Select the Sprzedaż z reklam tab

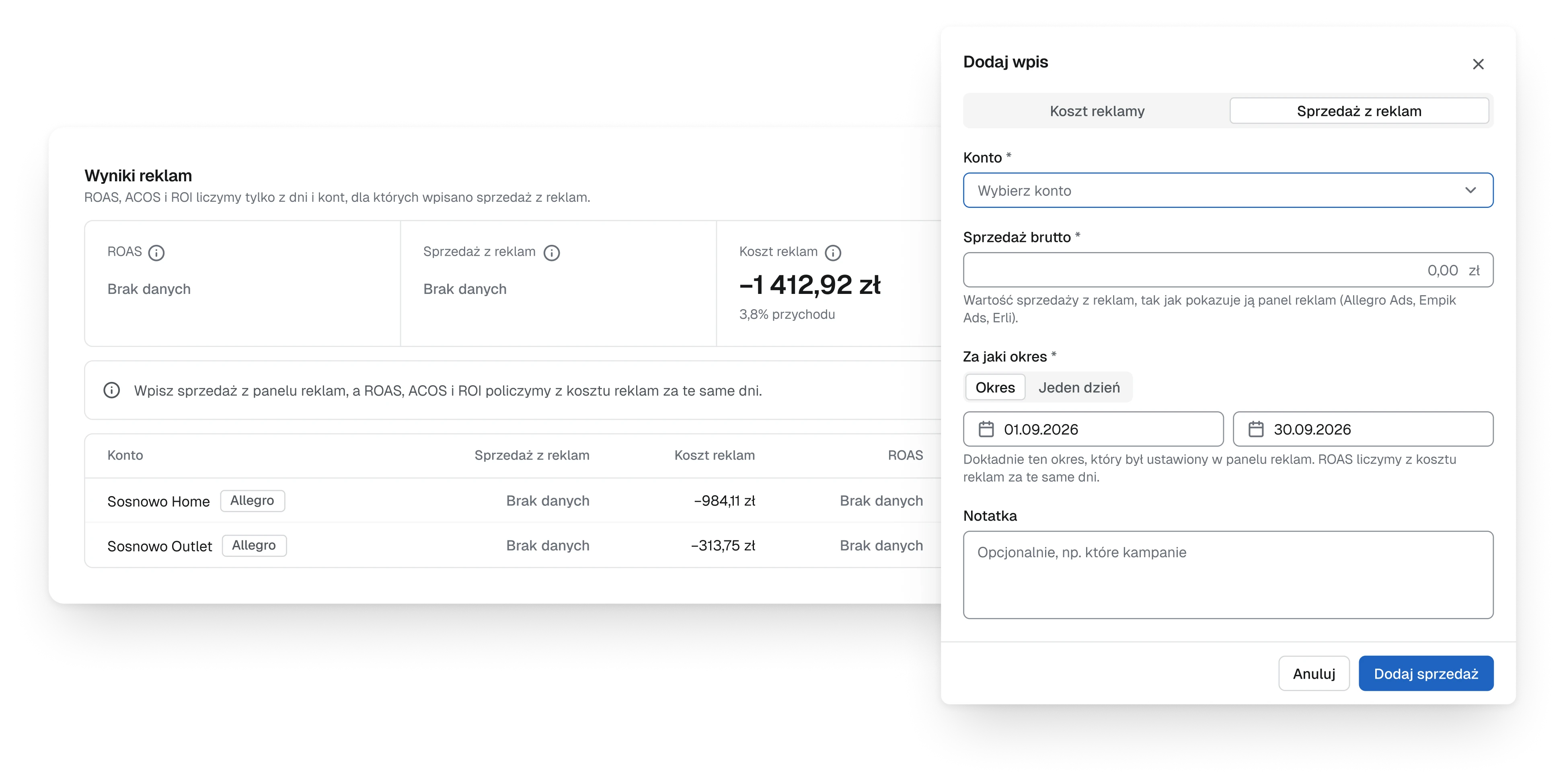pos(1359,111)
